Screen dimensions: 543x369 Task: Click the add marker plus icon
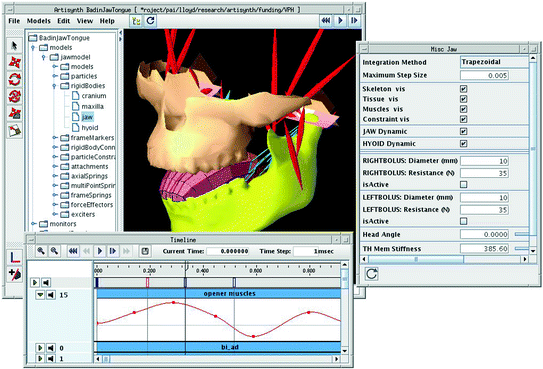tap(15, 274)
